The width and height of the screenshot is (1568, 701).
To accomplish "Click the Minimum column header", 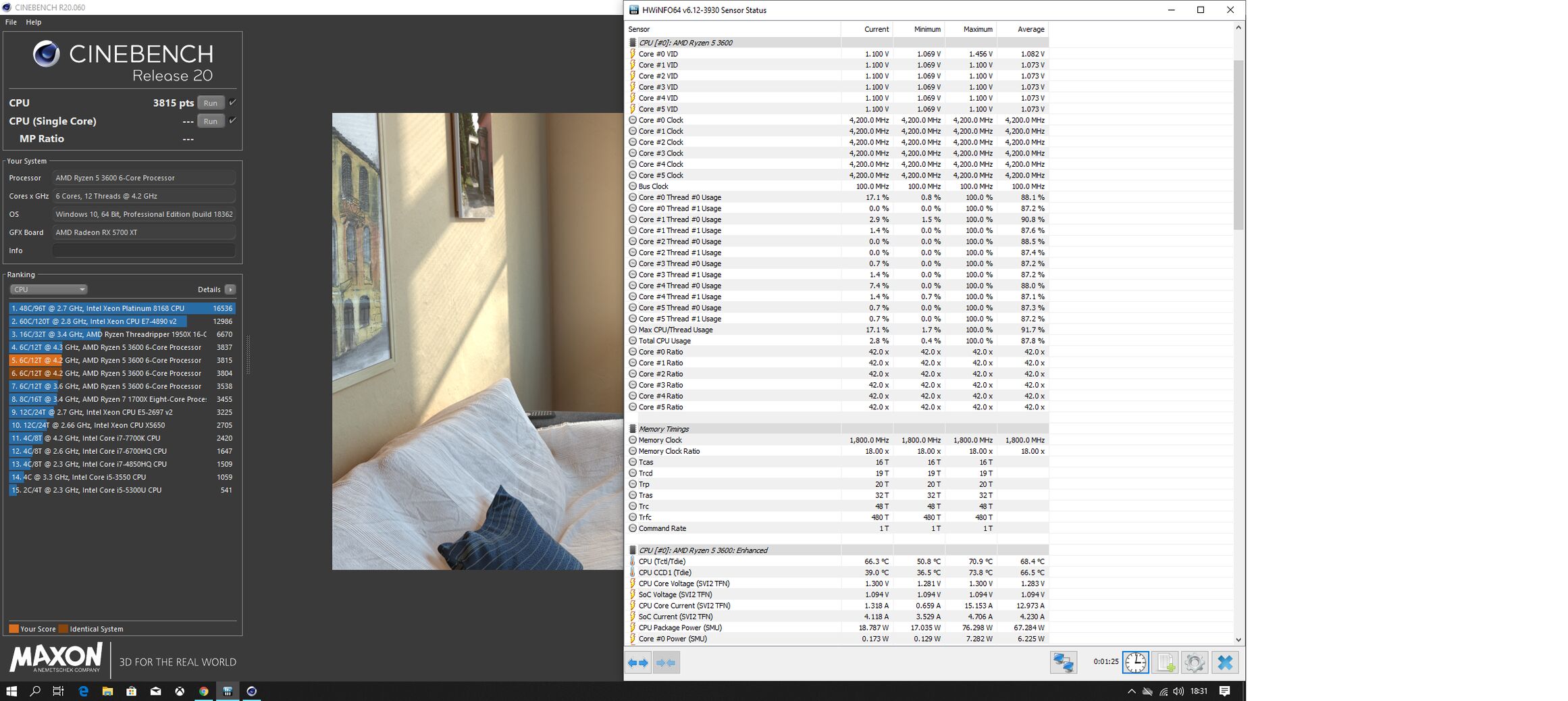I will [x=919, y=29].
